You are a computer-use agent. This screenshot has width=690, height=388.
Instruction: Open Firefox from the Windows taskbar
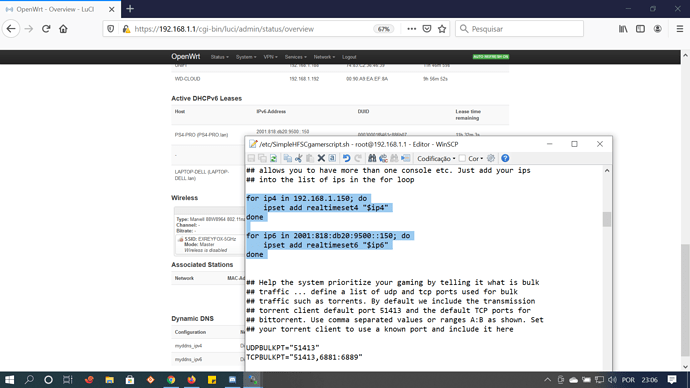point(191,380)
